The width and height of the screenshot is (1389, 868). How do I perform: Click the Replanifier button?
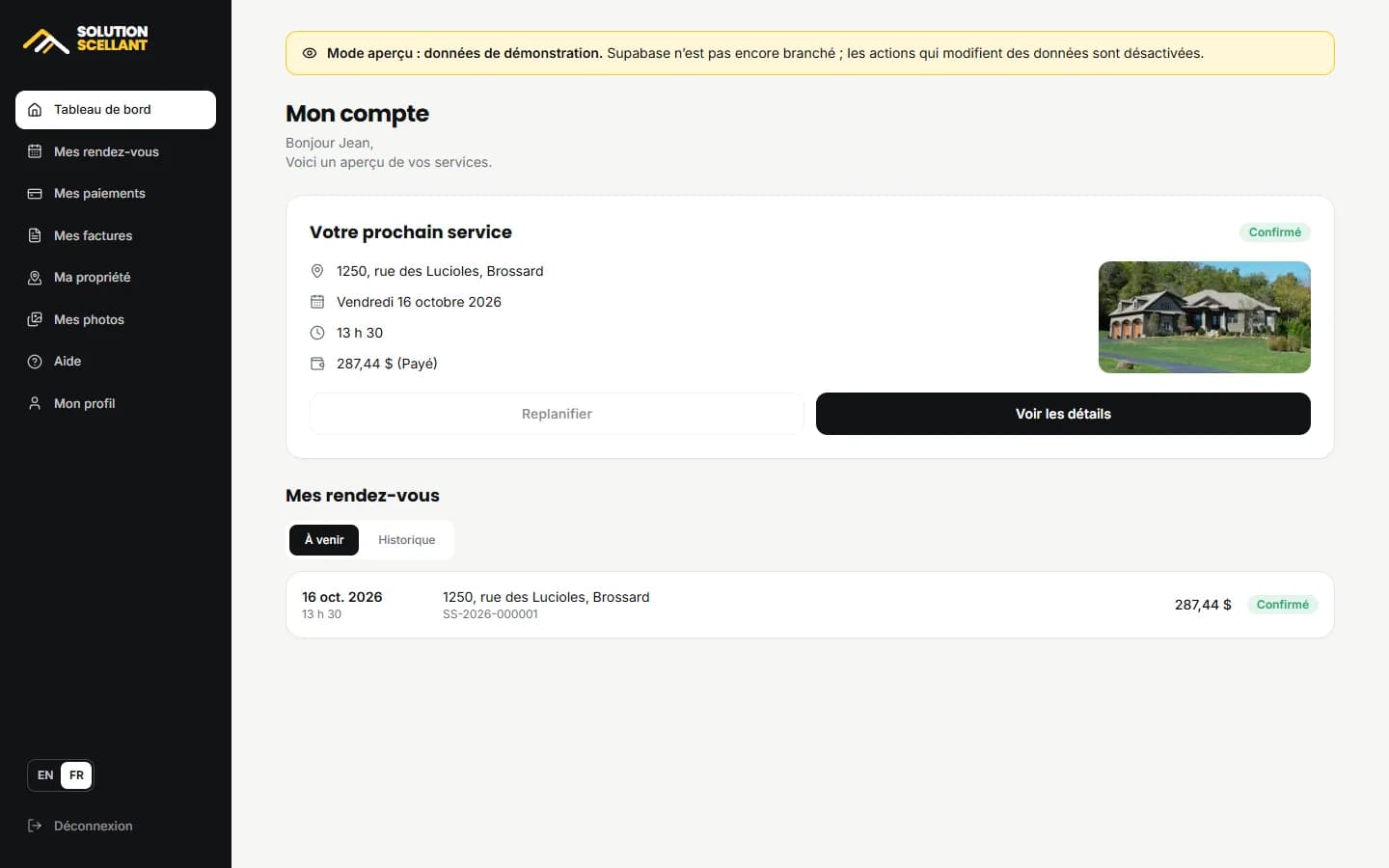click(x=557, y=414)
